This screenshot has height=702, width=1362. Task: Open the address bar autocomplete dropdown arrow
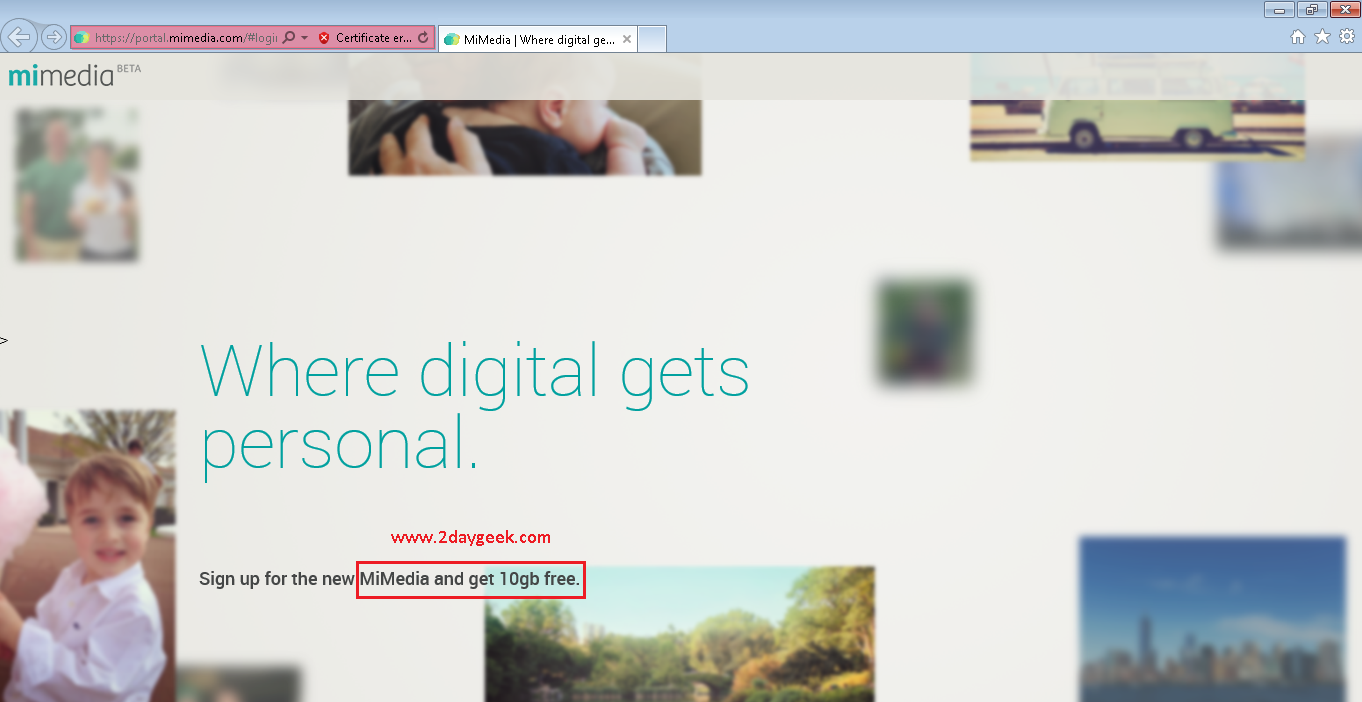click(304, 38)
